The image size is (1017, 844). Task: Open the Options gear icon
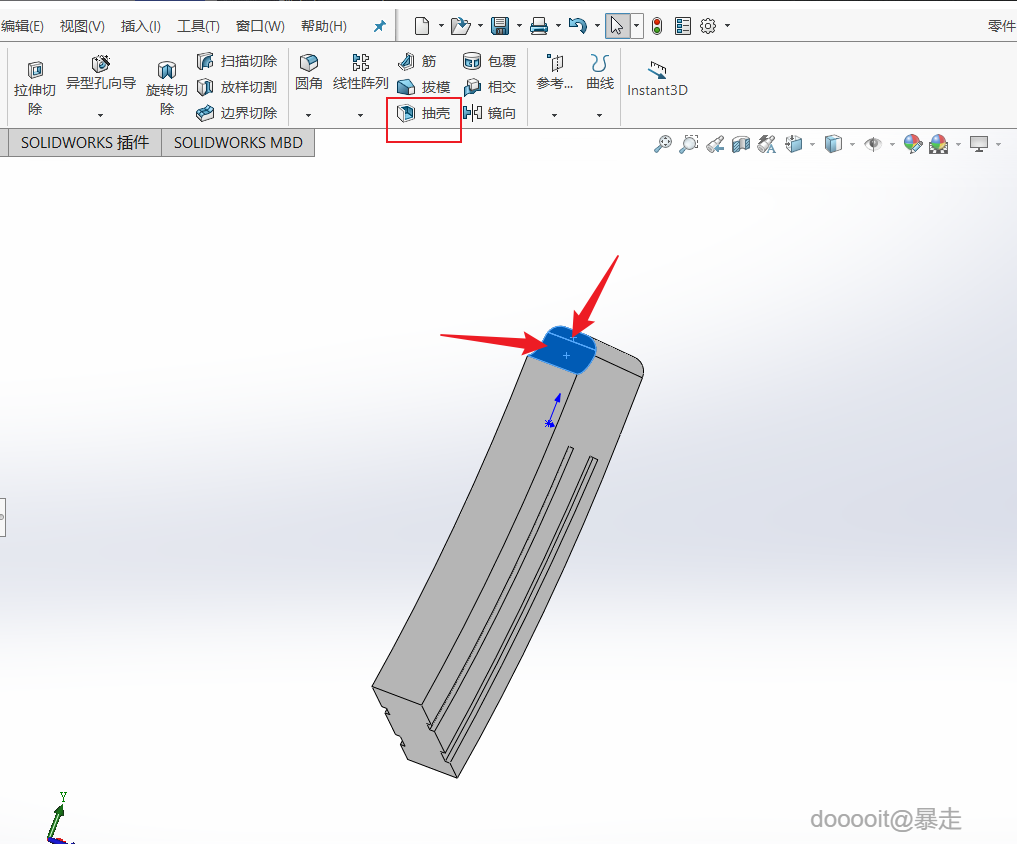[708, 26]
